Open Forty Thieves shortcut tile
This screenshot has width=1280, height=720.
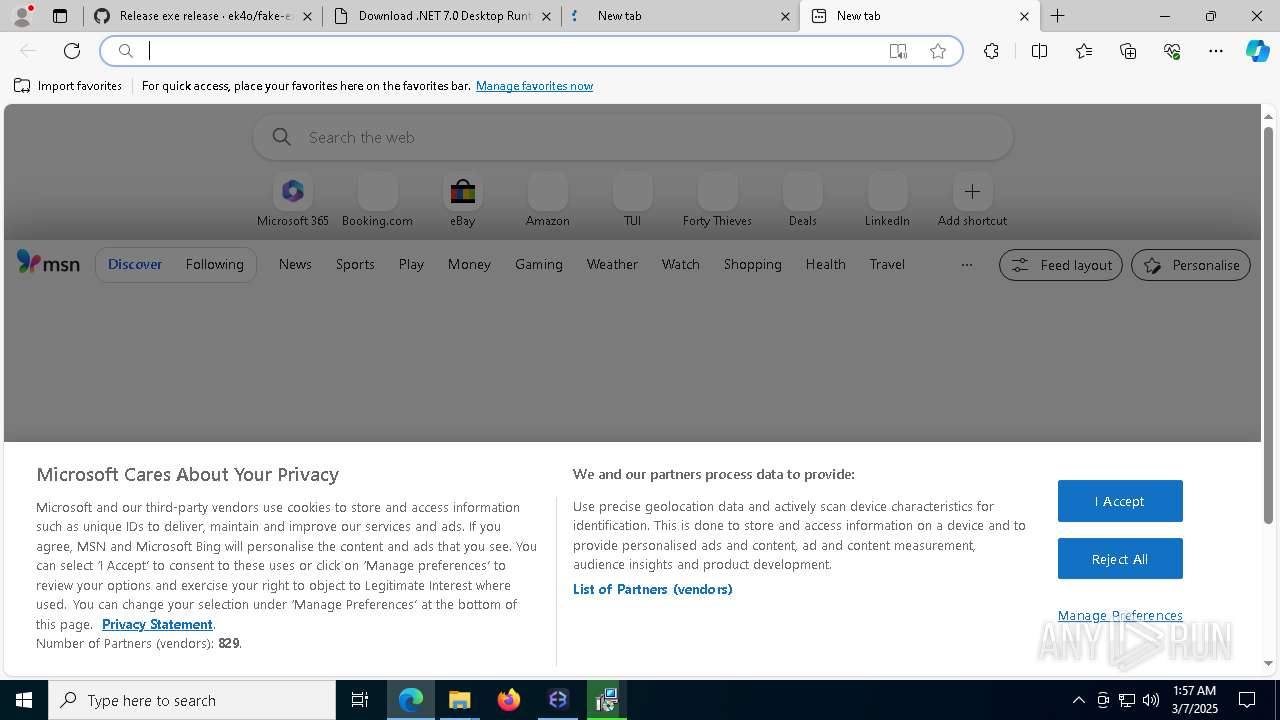pyautogui.click(x=717, y=200)
